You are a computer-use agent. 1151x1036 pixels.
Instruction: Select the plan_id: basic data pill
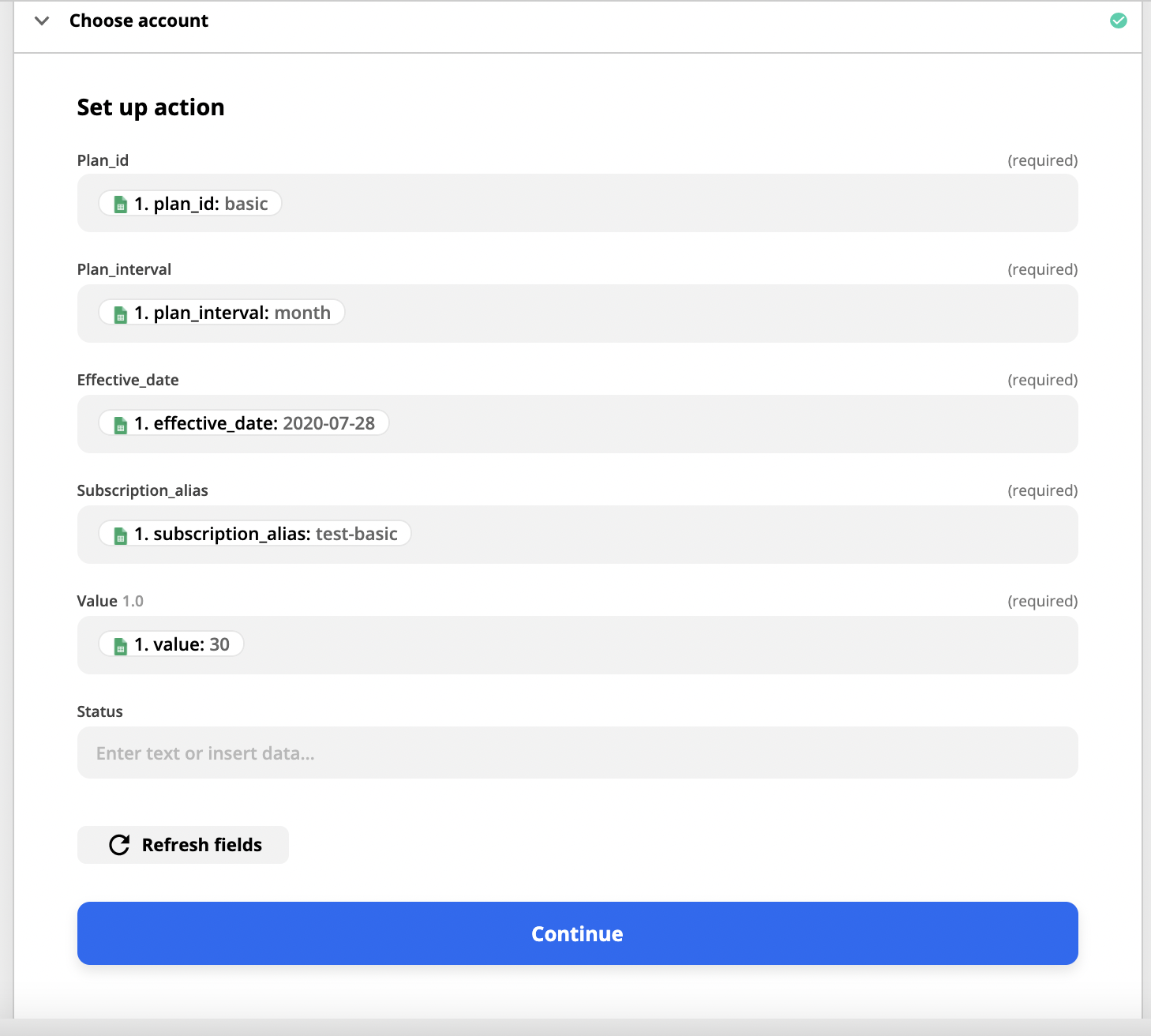(190, 204)
